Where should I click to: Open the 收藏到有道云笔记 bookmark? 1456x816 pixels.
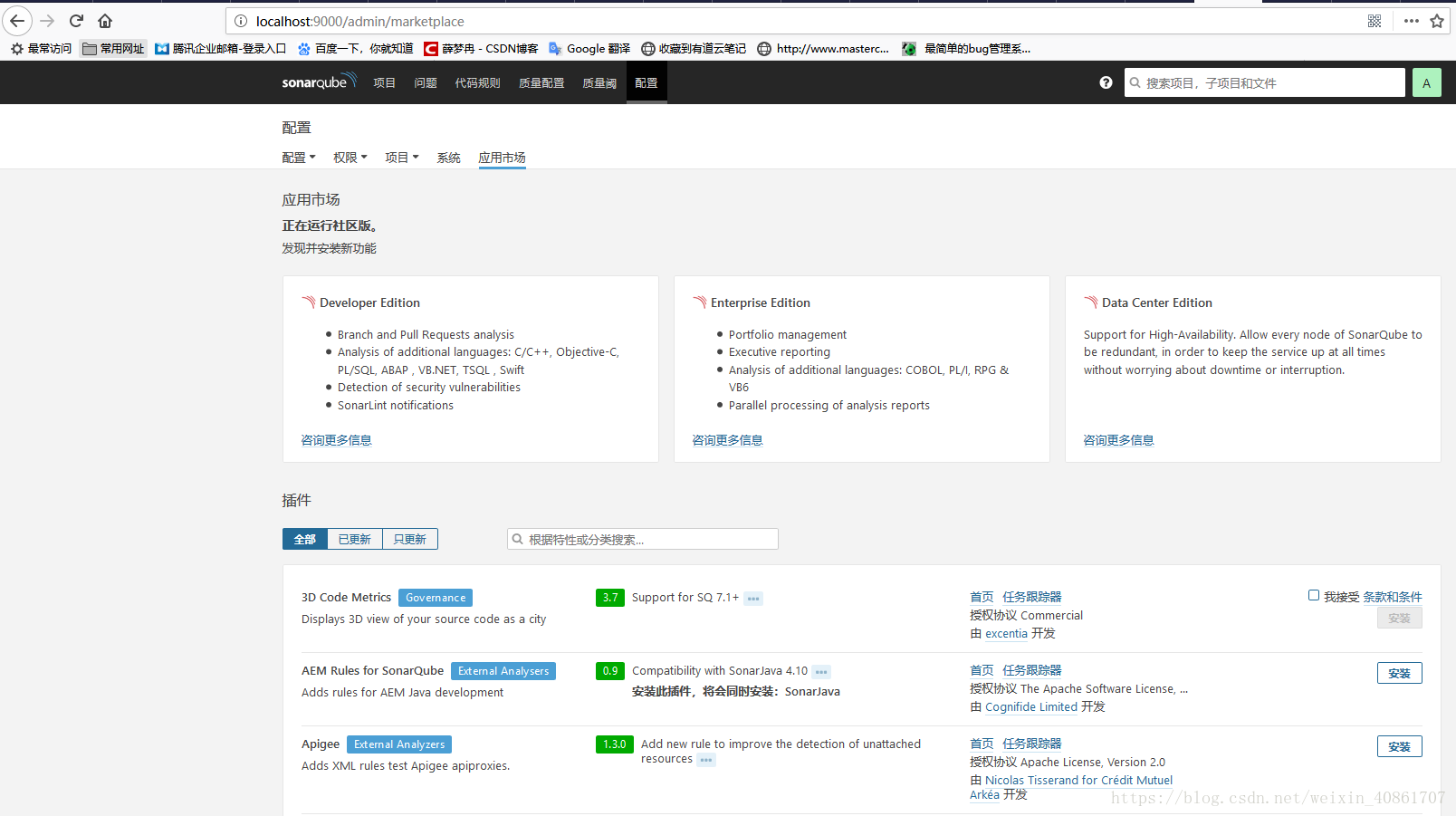click(x=694, y=49)
